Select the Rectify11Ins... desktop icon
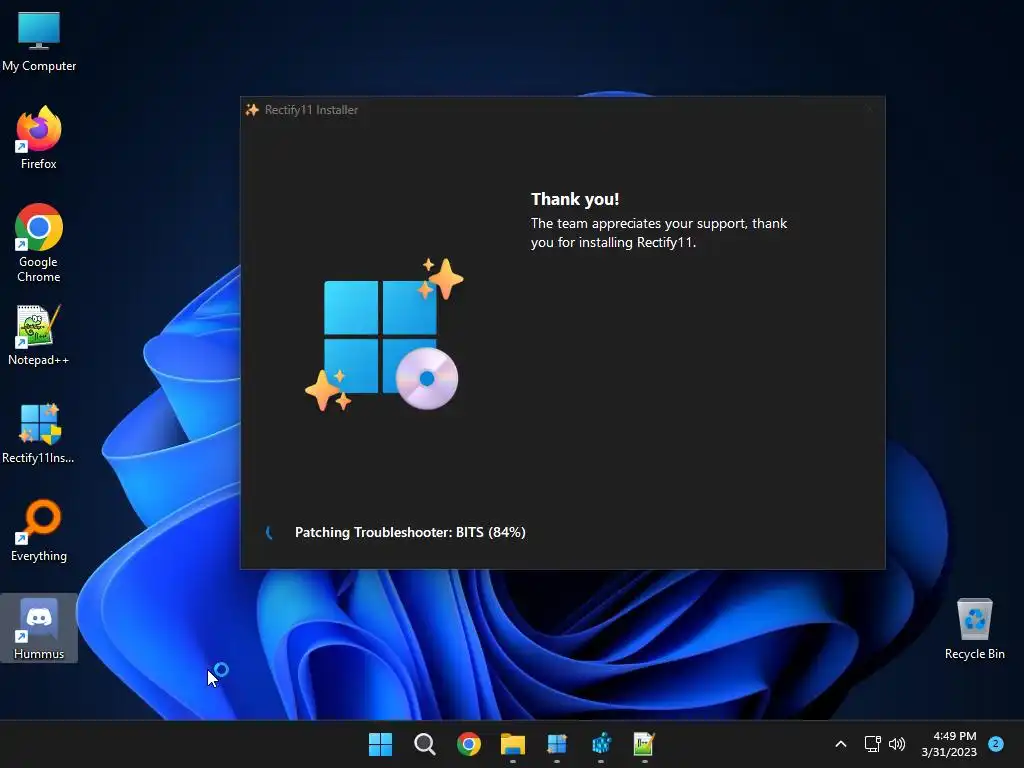The height and width of the screenshot is (768, 1024). [39, 433]
